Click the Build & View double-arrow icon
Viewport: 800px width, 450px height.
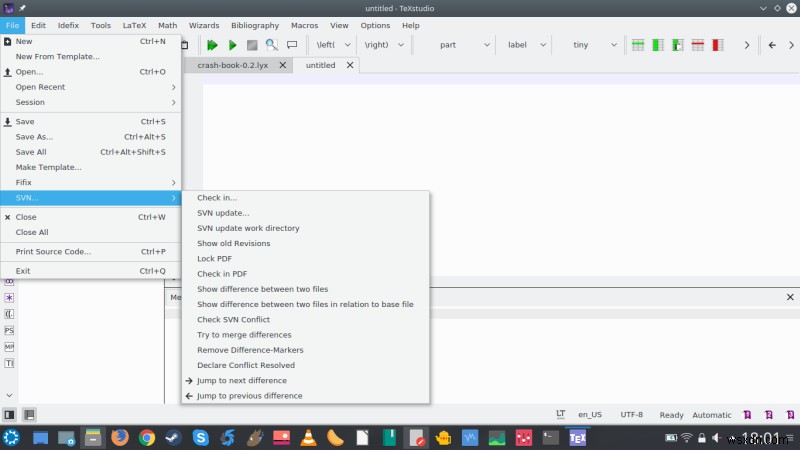pyautogui.click(x=212, y=45)
